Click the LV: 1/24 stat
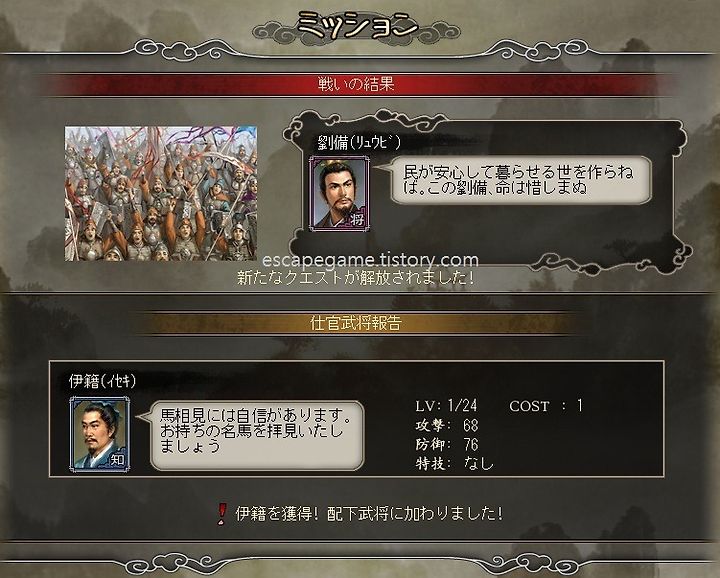720x578 pixels. coord(446,405)
